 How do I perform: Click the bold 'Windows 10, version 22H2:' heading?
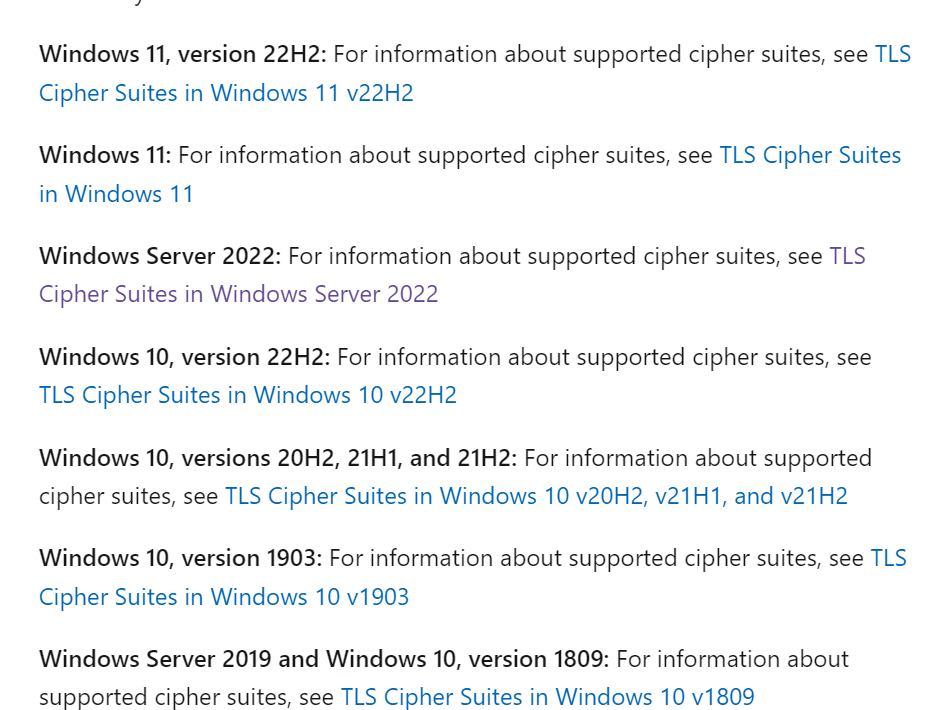184,357
